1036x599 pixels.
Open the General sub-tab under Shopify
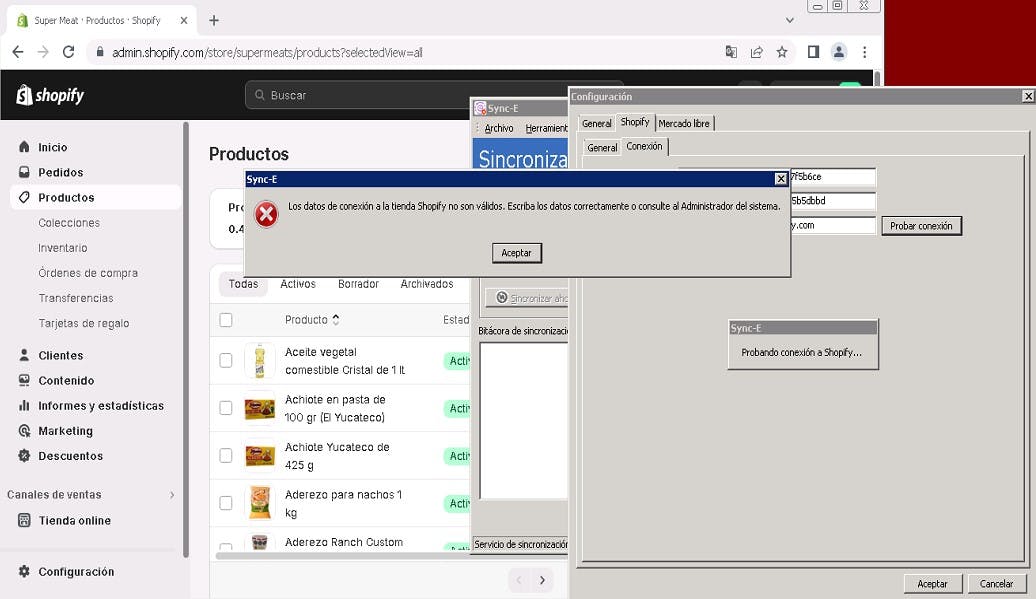point(602,148)
